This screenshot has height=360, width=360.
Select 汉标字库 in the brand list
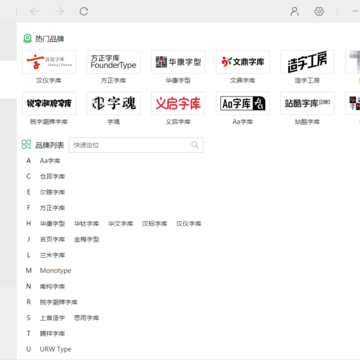[154, 224]
